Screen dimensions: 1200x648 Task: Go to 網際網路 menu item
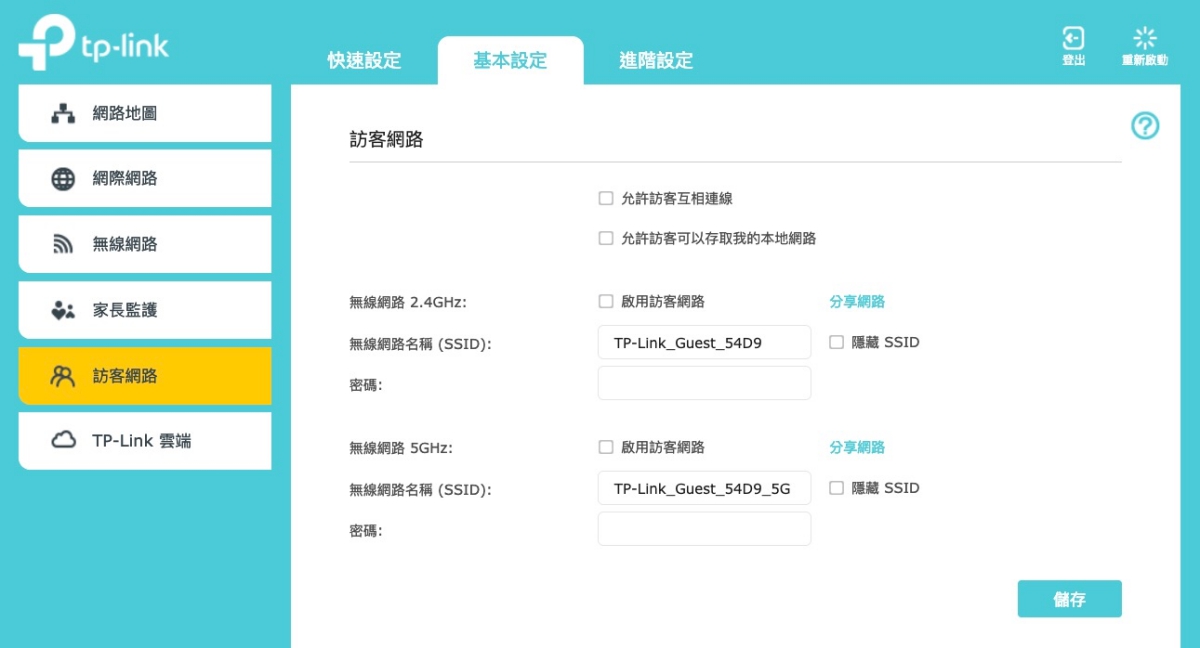point(145,179)
